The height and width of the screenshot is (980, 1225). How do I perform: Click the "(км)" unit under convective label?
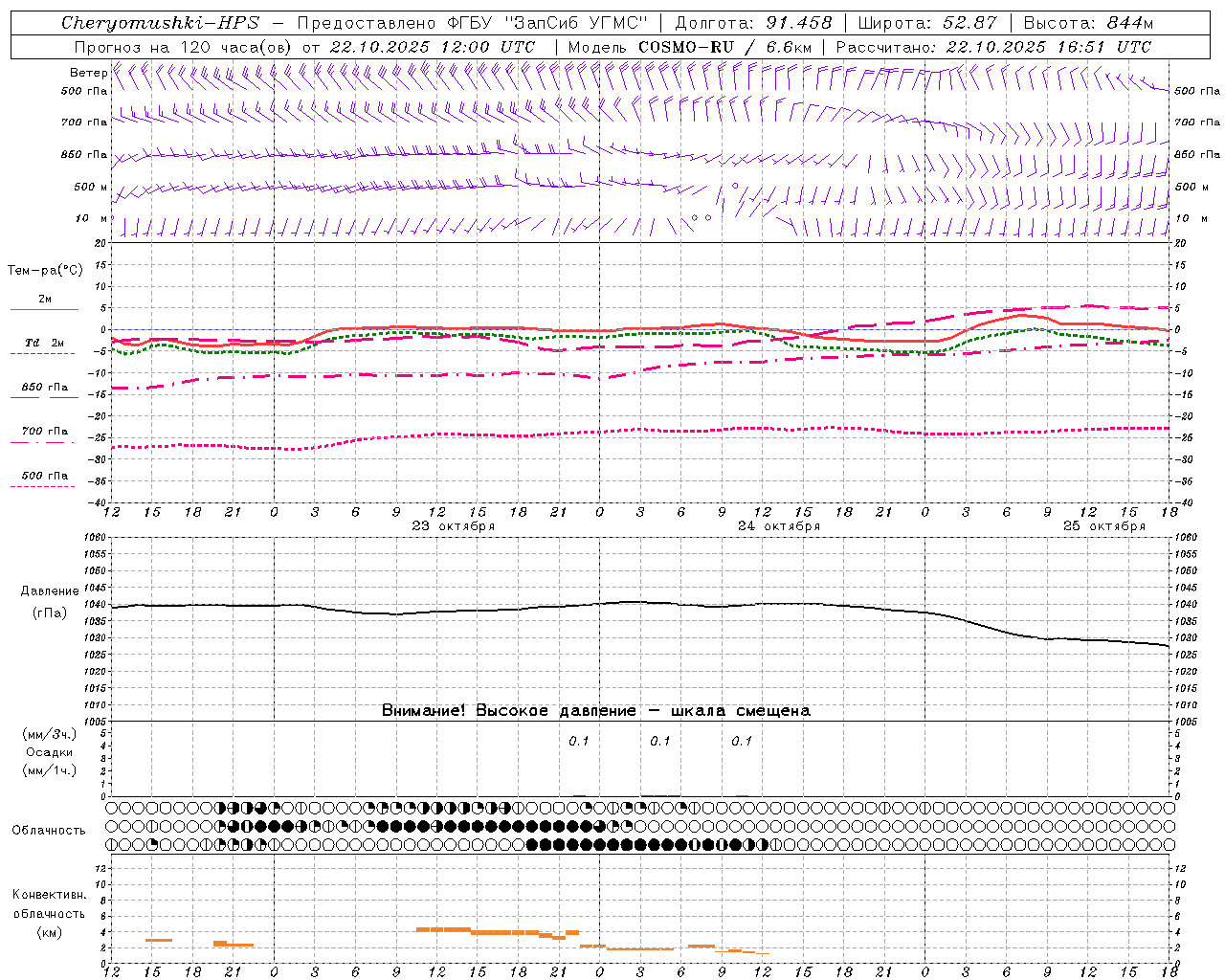click(x=50, y=932)
